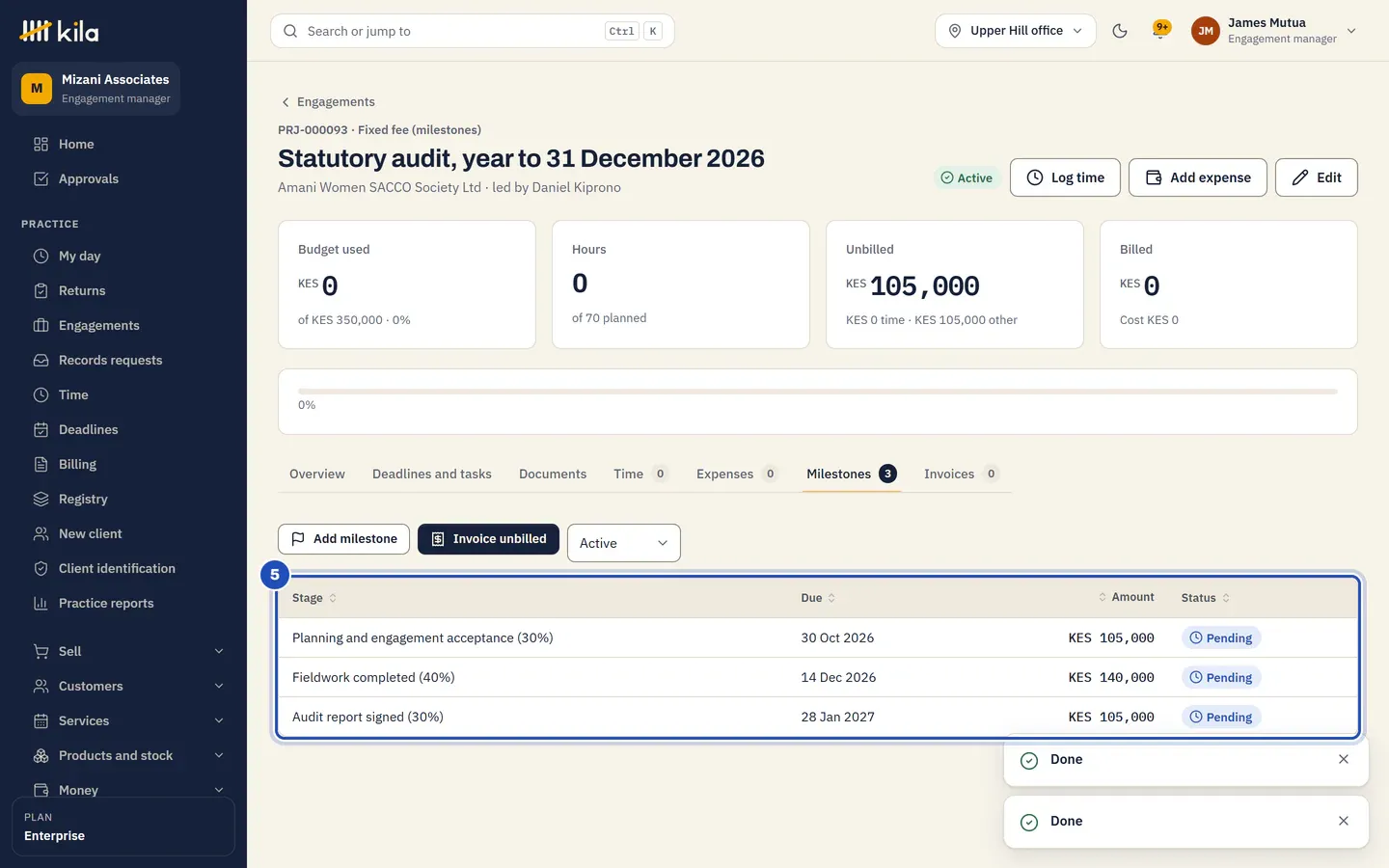The image size is (1389, 868).
Task: Open James Mutua account menu chevron
Action: click(1351, 31)
